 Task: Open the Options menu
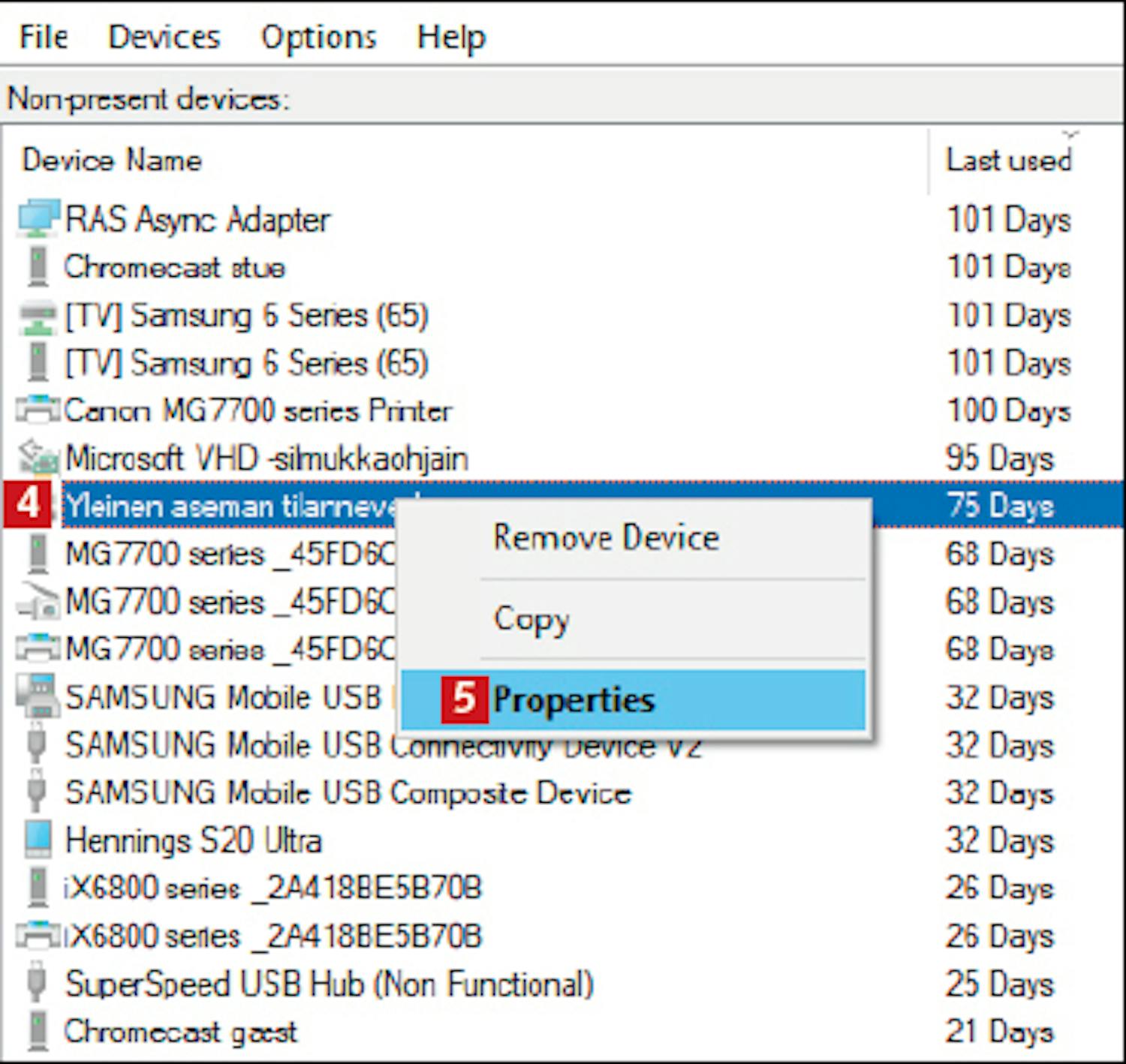tap(318, 37)
